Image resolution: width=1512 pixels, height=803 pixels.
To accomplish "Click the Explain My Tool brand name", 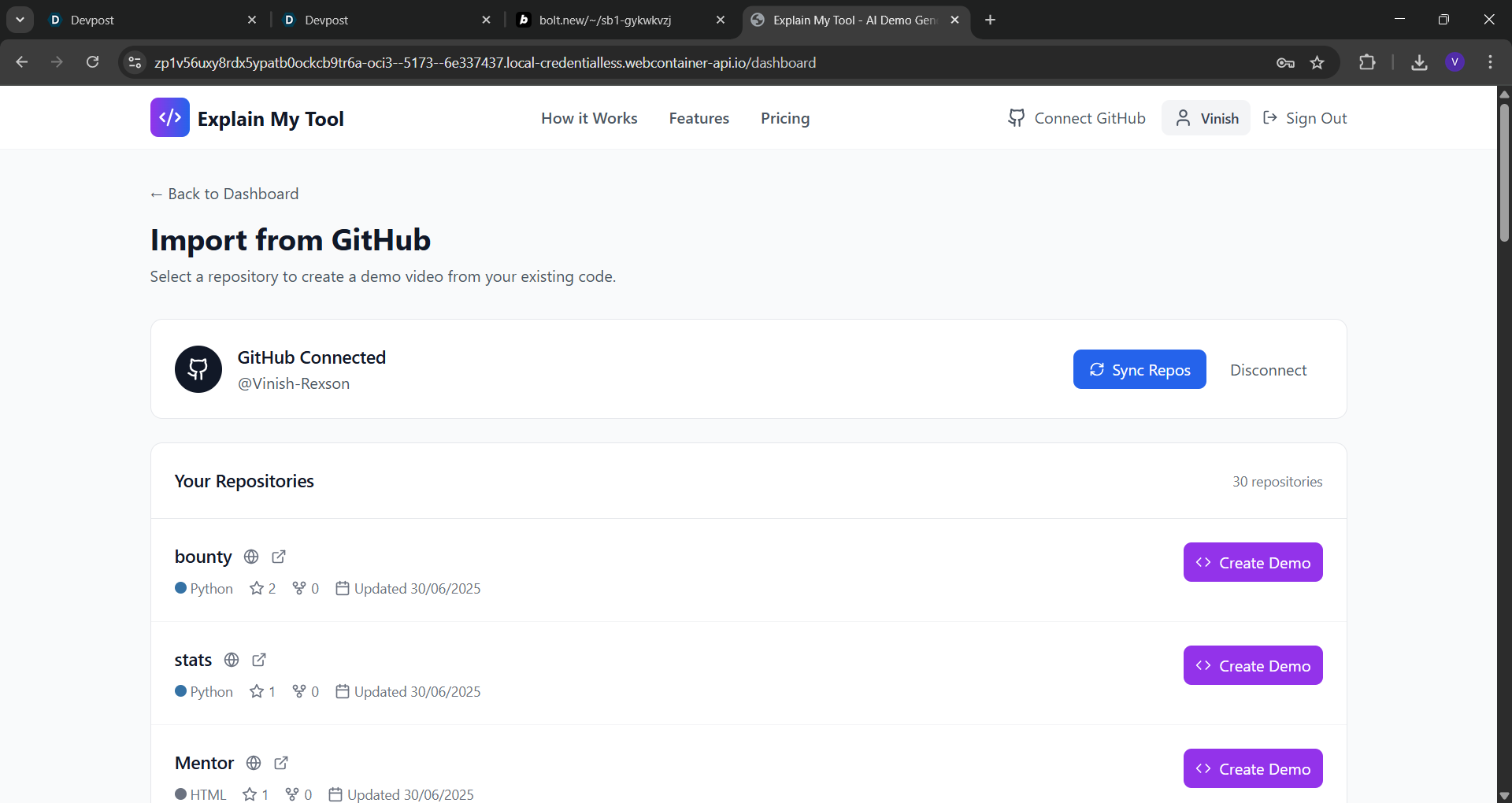I will (x=270, y=119).
